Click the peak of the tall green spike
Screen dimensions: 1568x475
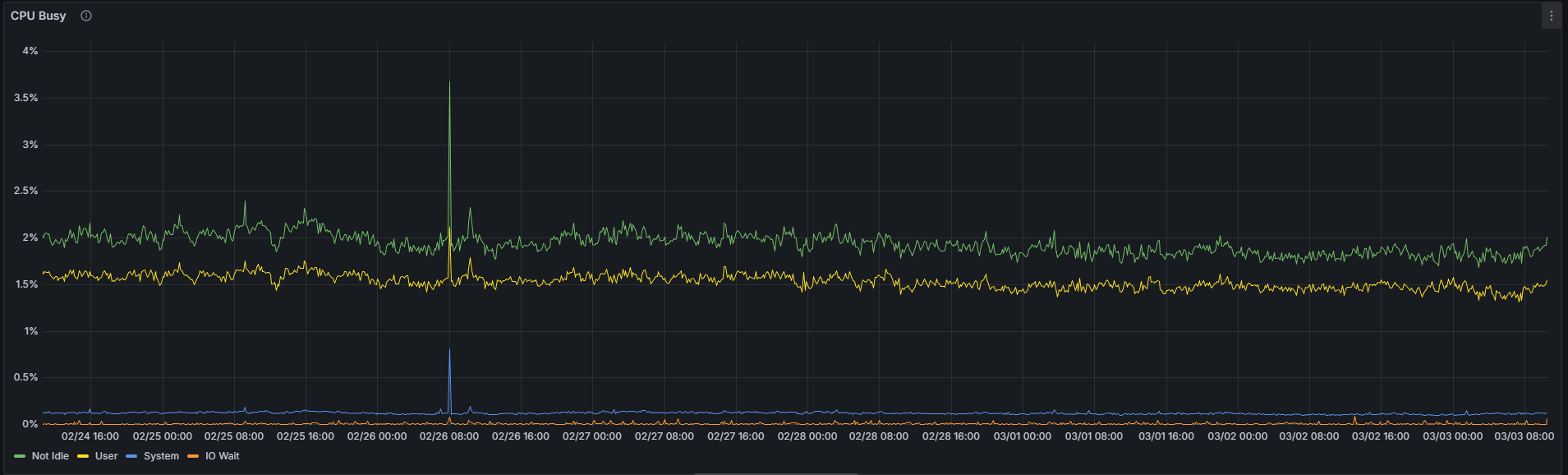pyautogui.click(x=449, y=83)
